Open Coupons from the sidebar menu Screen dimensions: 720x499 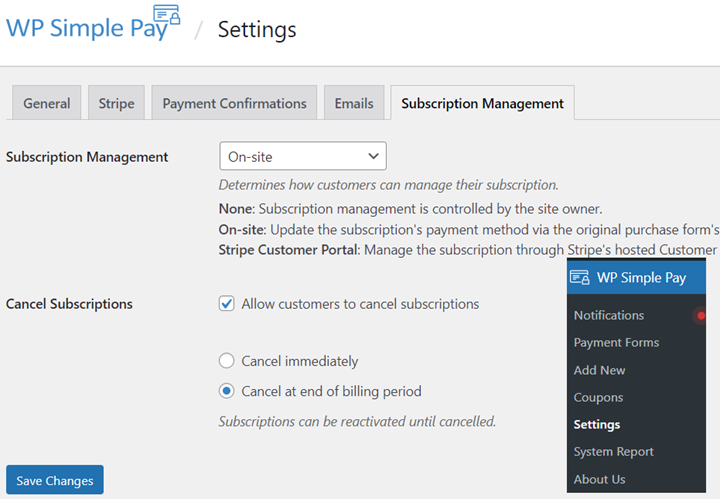(x=598, y=397)
